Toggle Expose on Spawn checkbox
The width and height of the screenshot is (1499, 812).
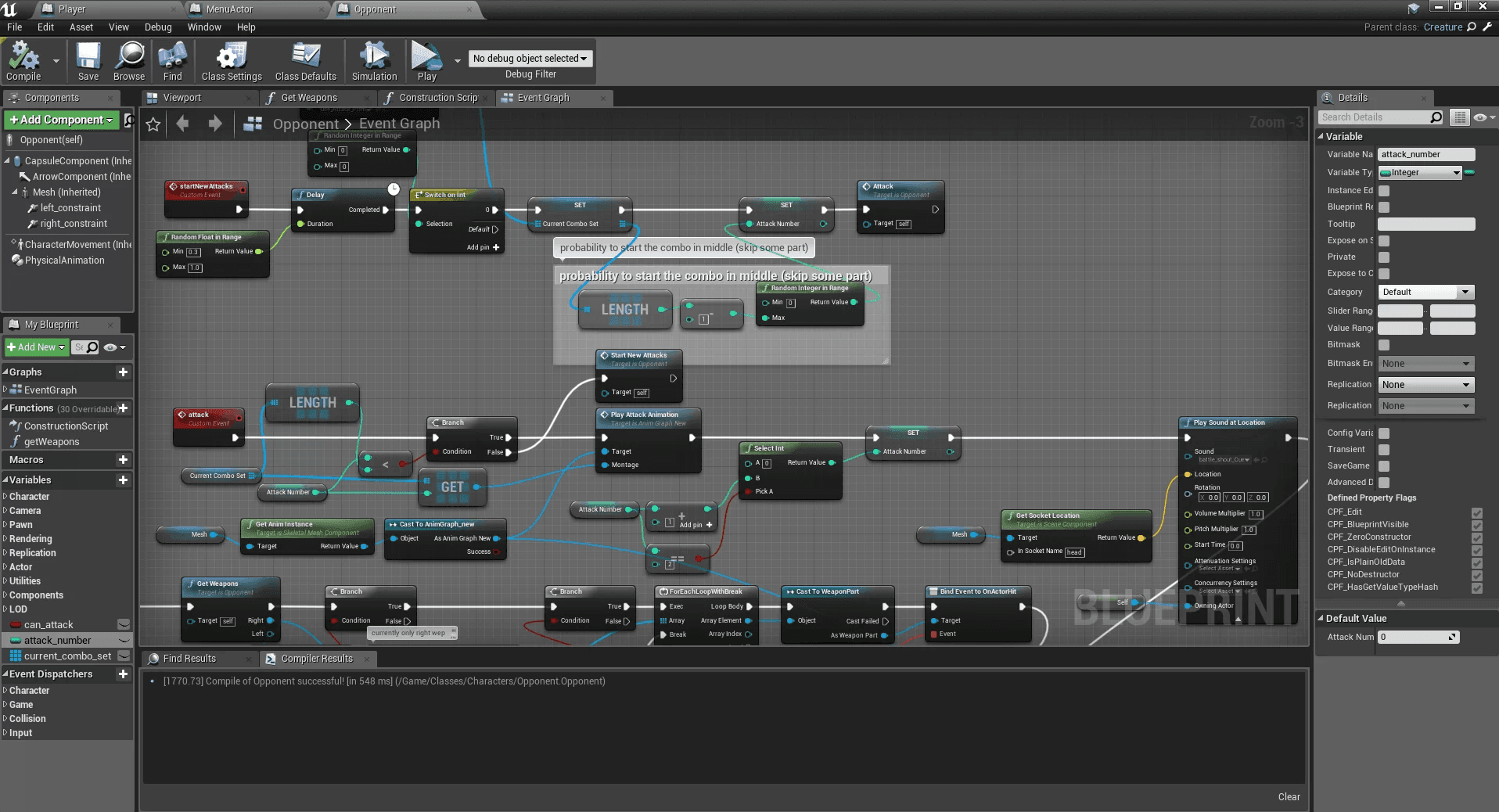point(1384,241)
